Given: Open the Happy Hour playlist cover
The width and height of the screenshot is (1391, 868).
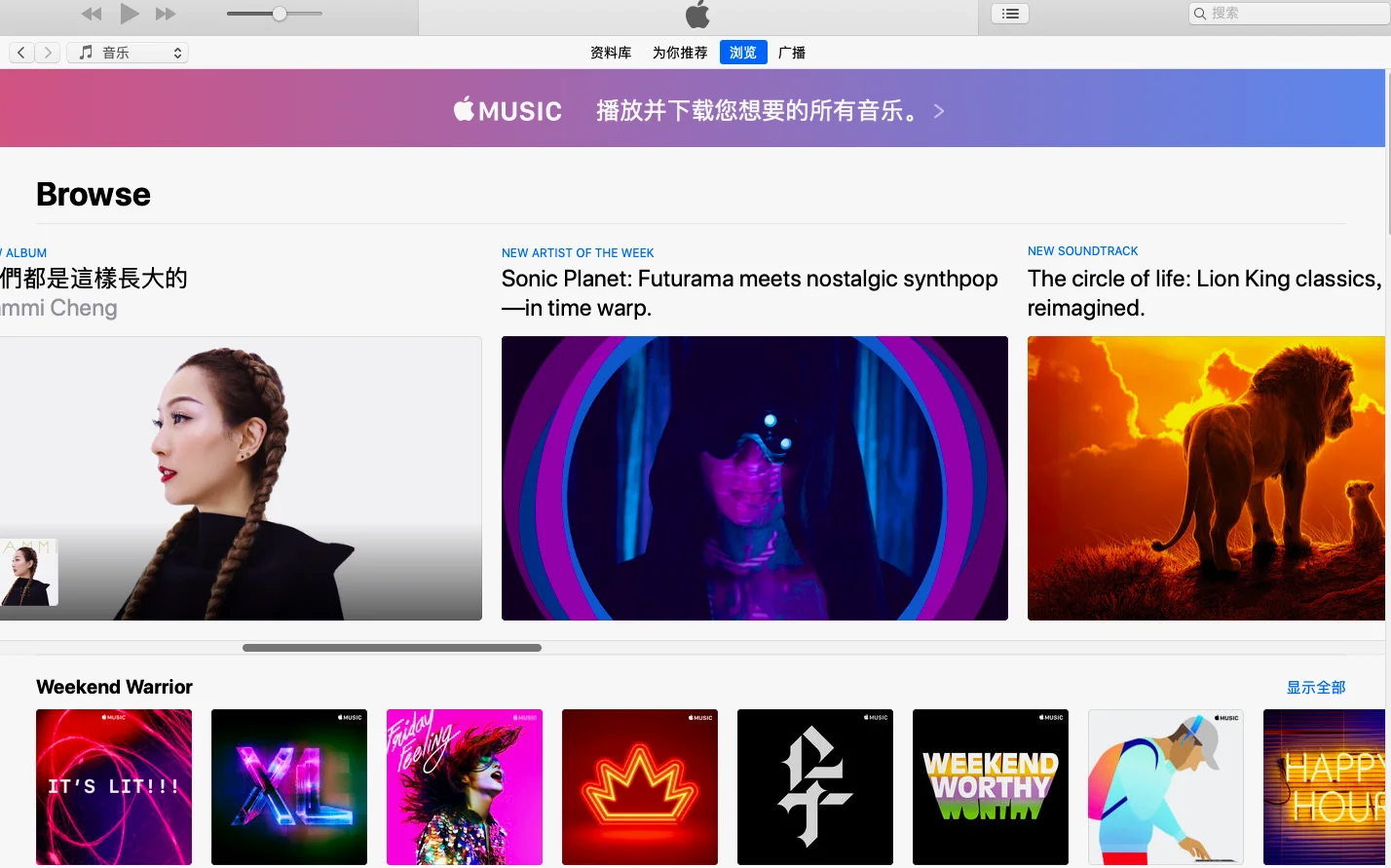Looking at the screenshot, I should 1325,787.
